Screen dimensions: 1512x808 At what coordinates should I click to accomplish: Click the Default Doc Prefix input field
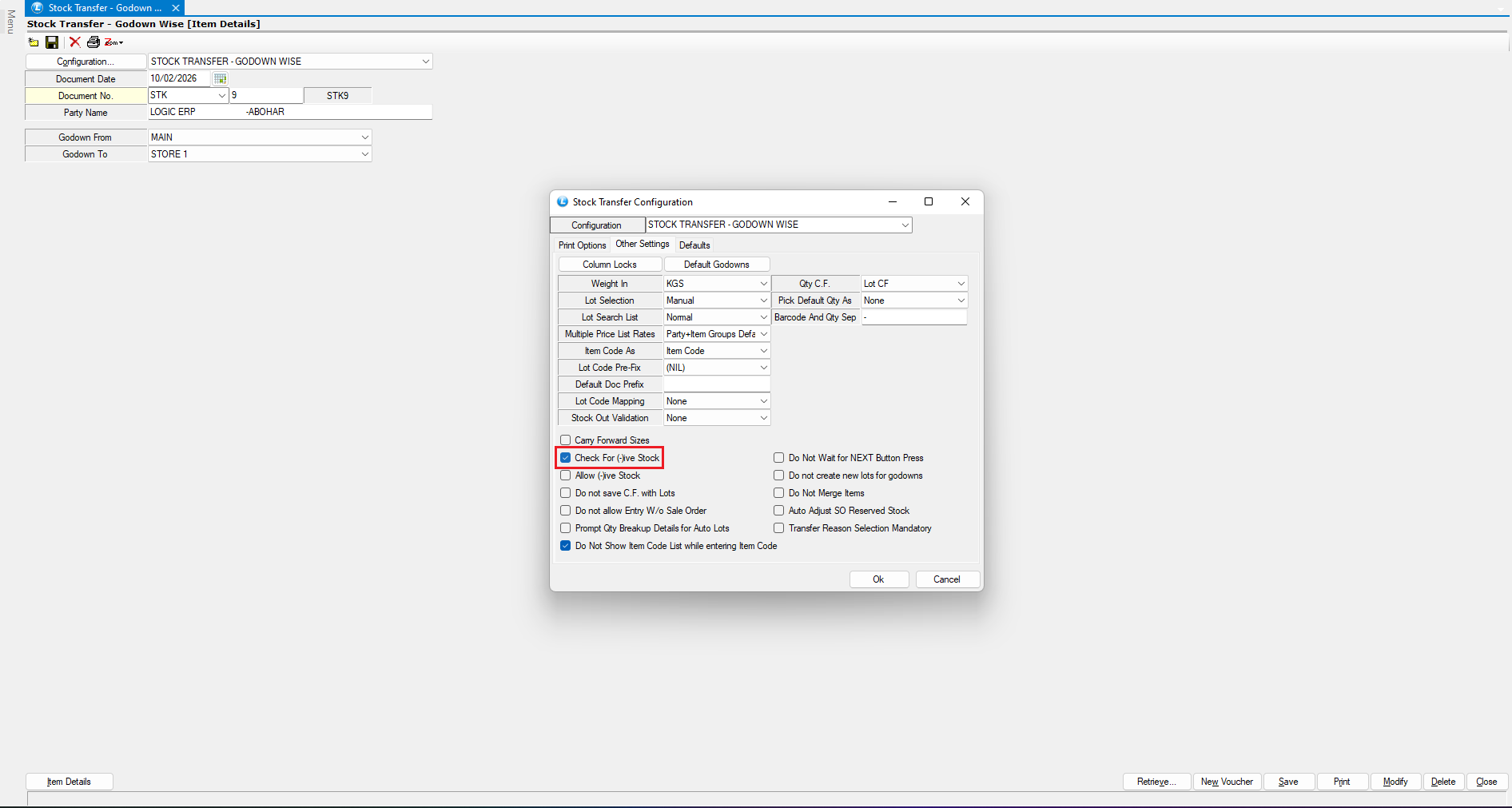(716, 384)
